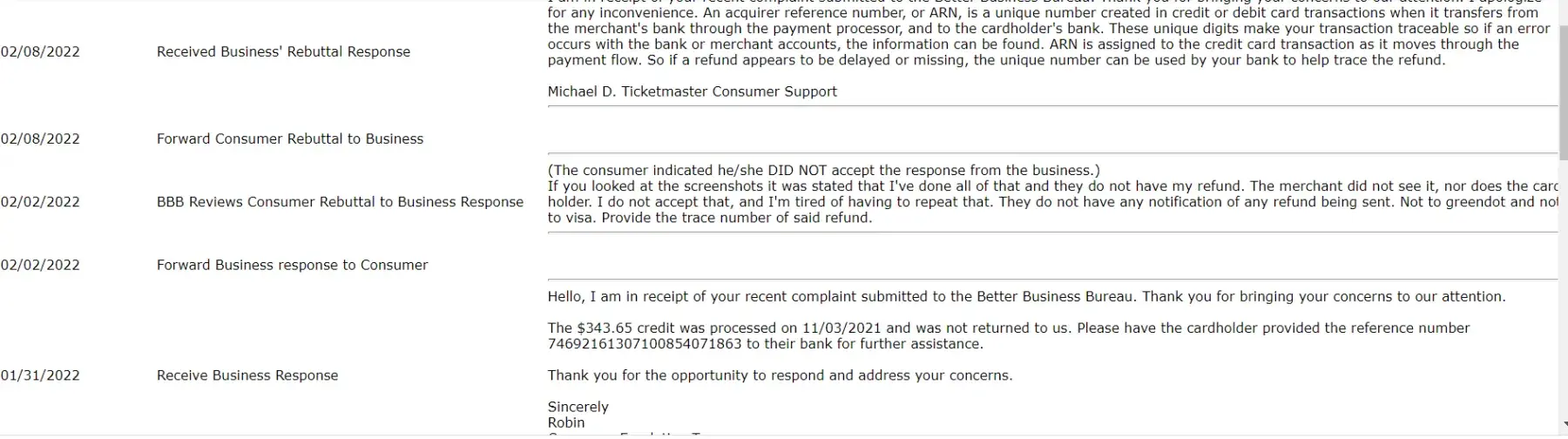Click date beside "Forward Consumer Rebuttal to Business"
Viewport: 1568px width, 439px height.
point(40,139)
